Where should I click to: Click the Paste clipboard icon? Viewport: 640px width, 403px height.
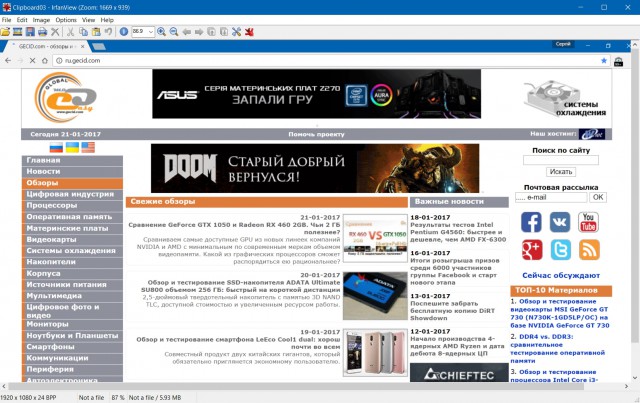tap(96, 32)
